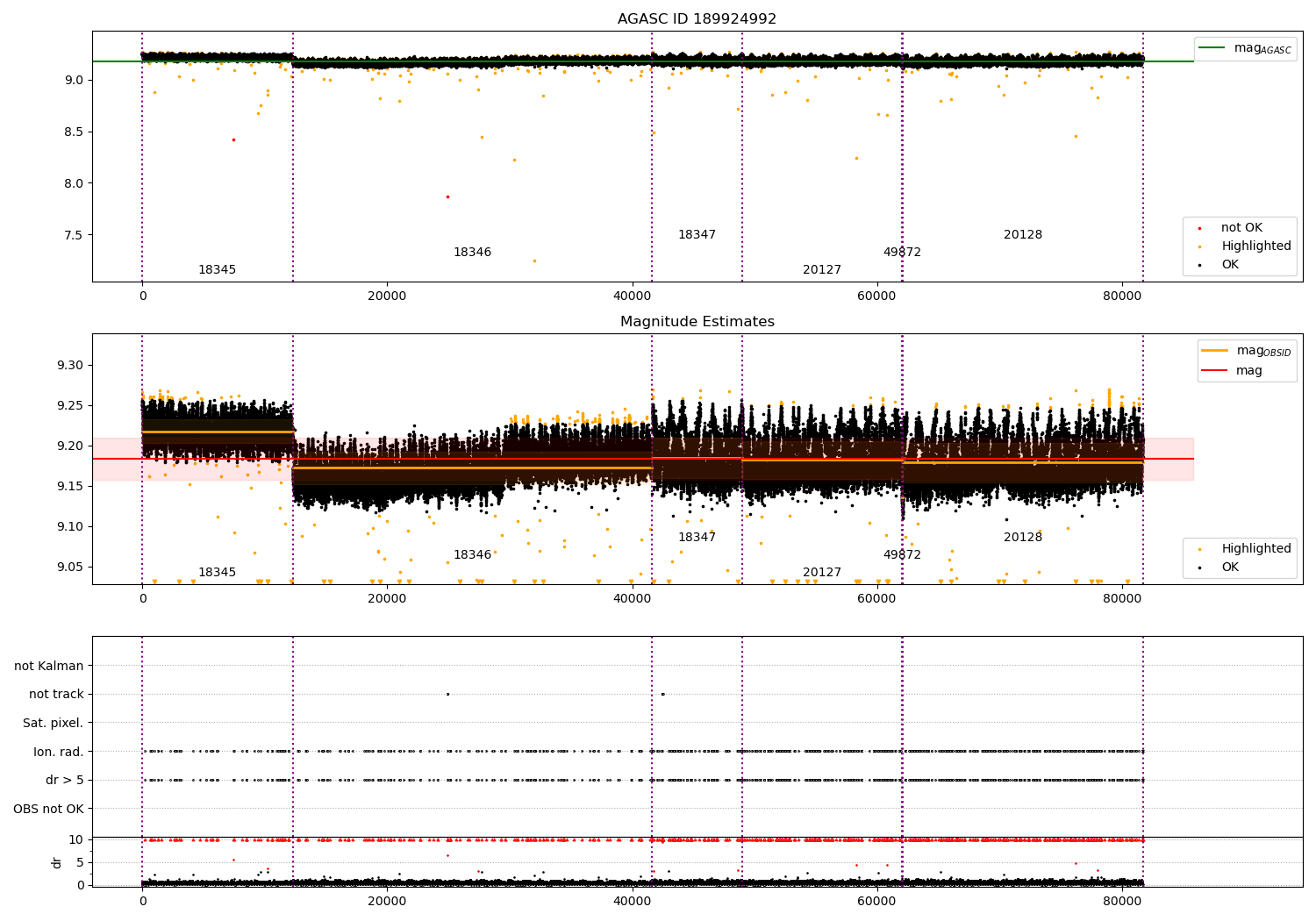Click OBSID label 20127 in Magnitude Estimates plot
Viewport: 1316px width, 921px height.
coord(822,573)
